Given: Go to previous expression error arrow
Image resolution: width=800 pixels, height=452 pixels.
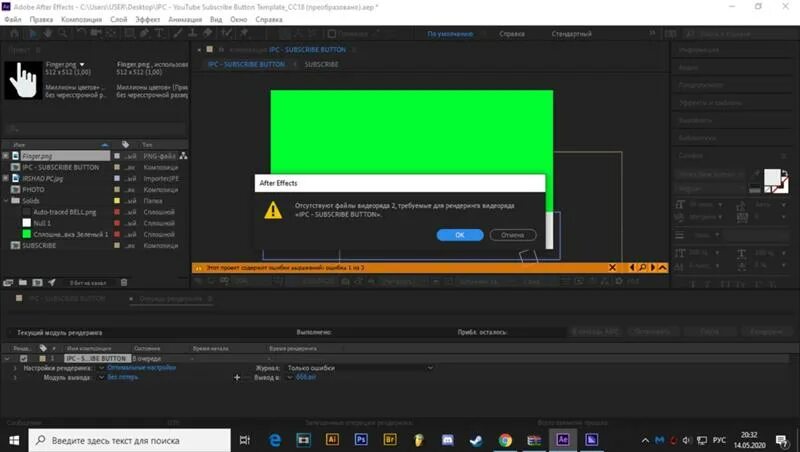Looking at the screenshot, I should [x=632, y=267].
